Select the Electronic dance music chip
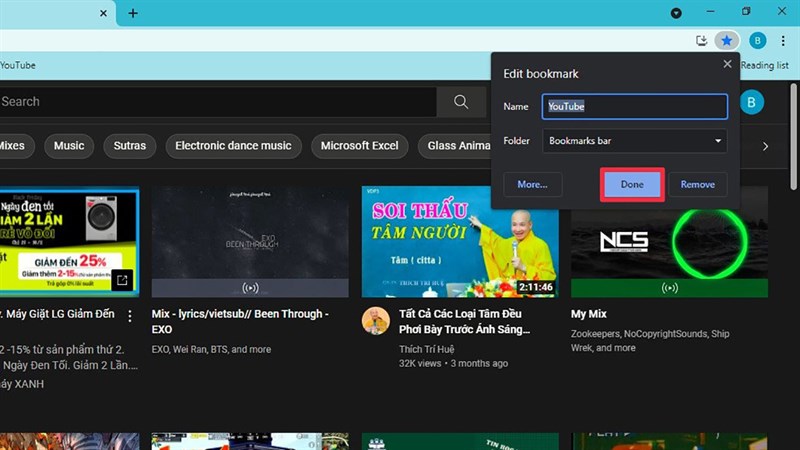Screen dimensions: 800x450 click(233, 146)
